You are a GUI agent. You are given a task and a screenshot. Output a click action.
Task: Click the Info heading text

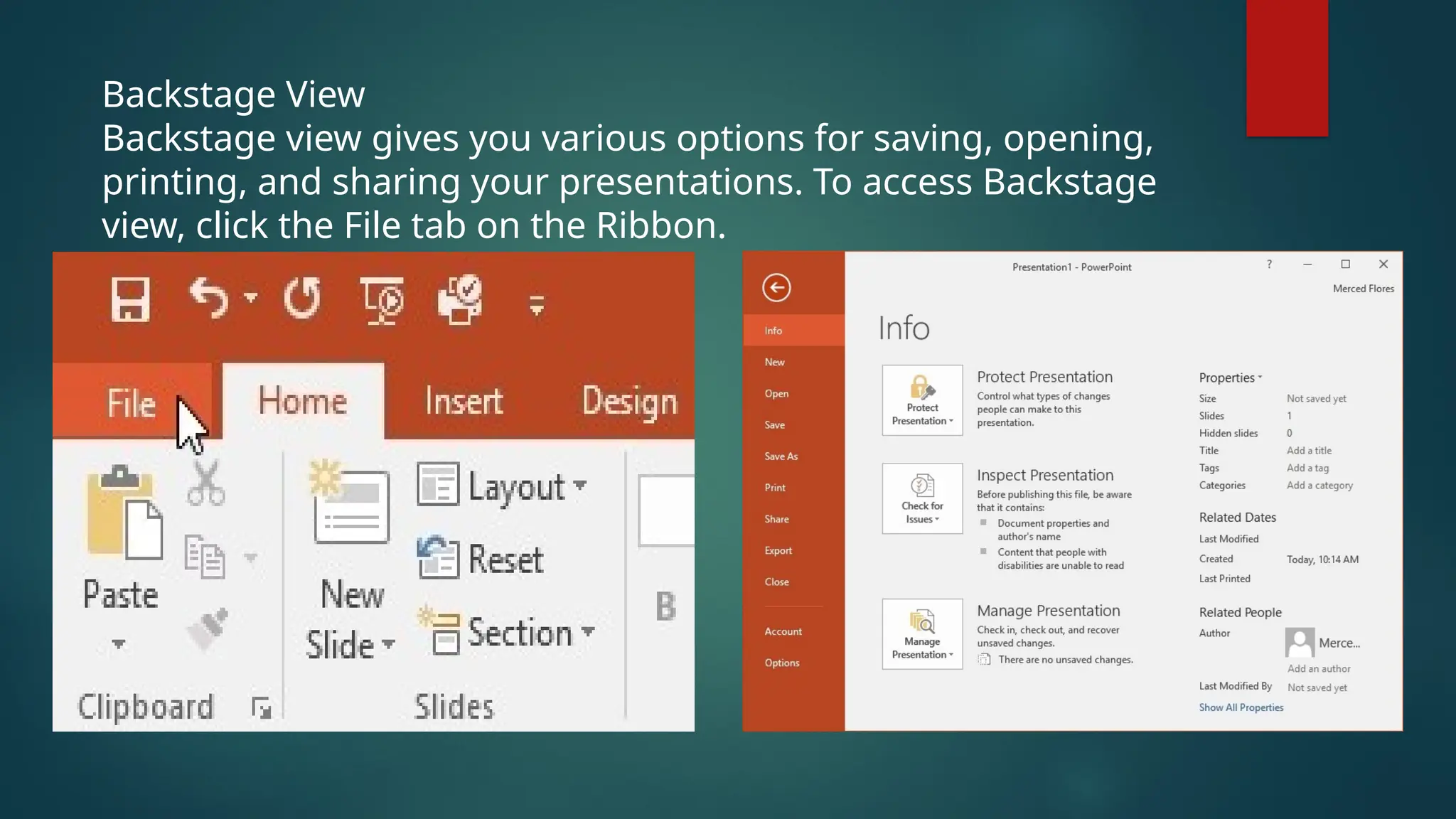904,328
